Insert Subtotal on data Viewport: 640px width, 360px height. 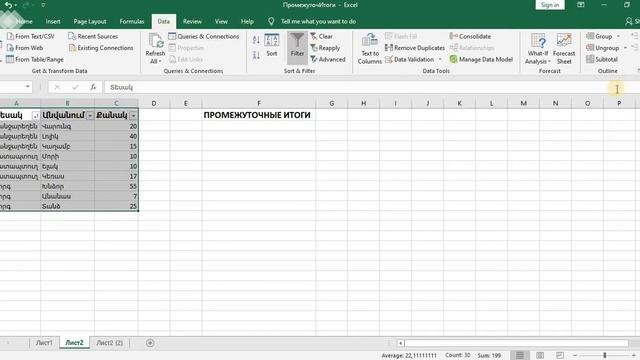[x=602, y=59]
